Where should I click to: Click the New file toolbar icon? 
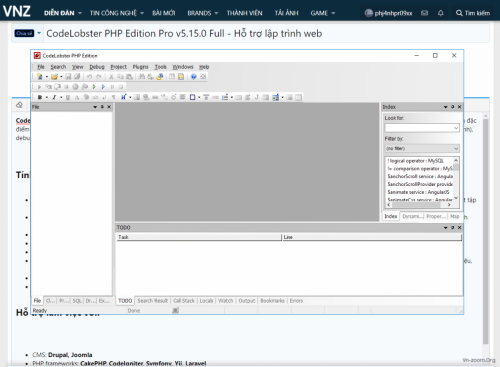click(40, 77)
